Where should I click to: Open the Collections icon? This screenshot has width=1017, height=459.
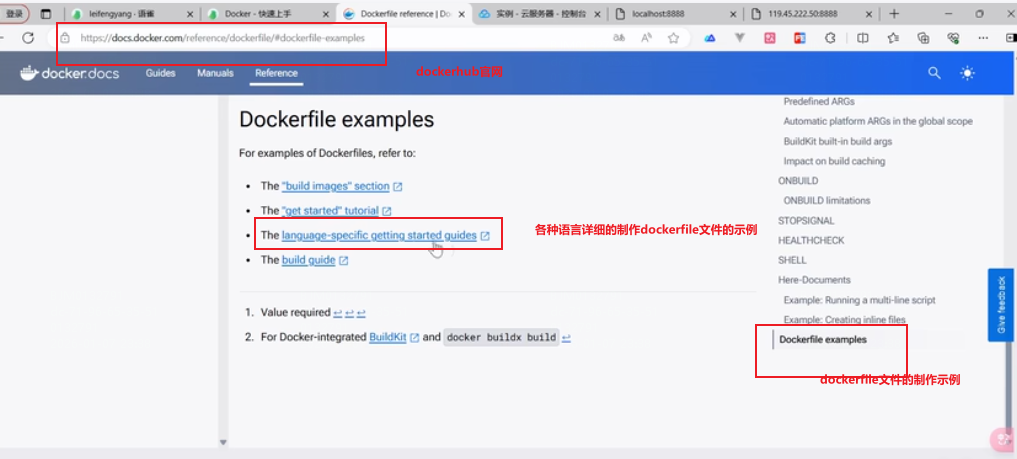pyautogui.click(x=924, y=38)
